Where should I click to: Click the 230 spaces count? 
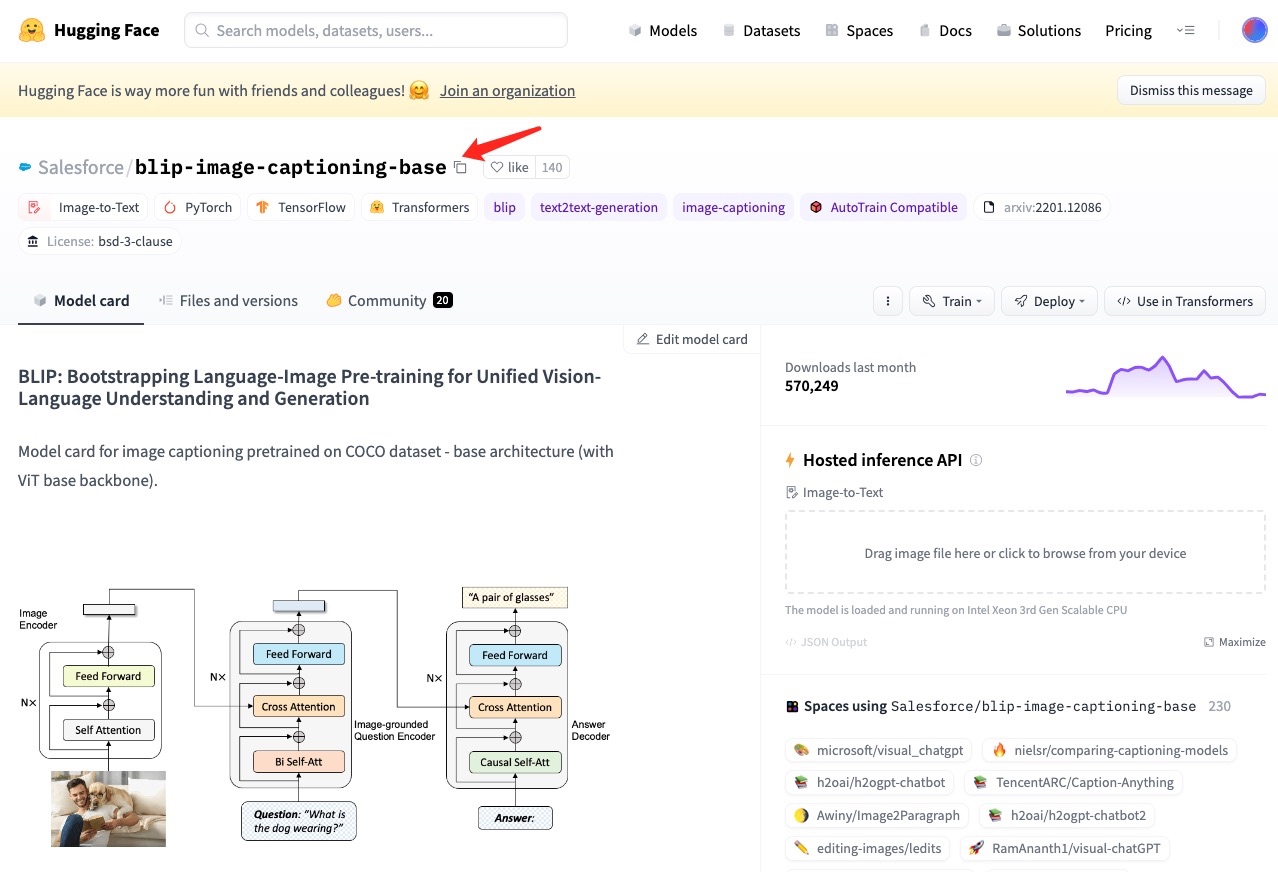[1219, 706]
